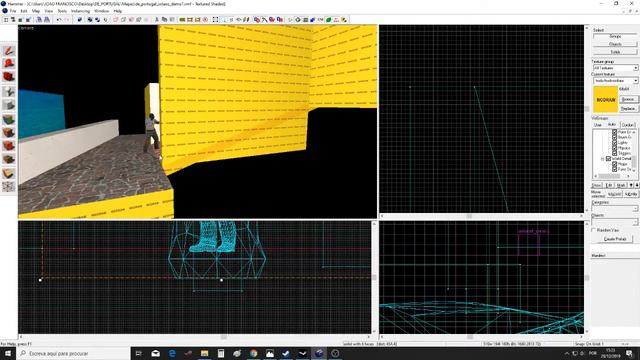The image size is (640, 360).
Task: Click the Mark visgroup button
Action: pyautogui.click(x=621, y=185)
